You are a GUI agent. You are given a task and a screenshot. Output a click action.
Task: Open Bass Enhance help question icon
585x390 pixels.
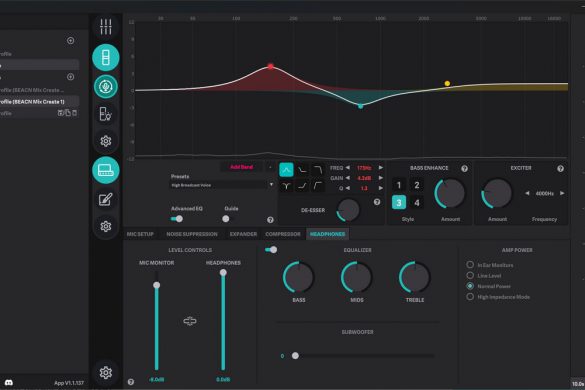point(464,169)
